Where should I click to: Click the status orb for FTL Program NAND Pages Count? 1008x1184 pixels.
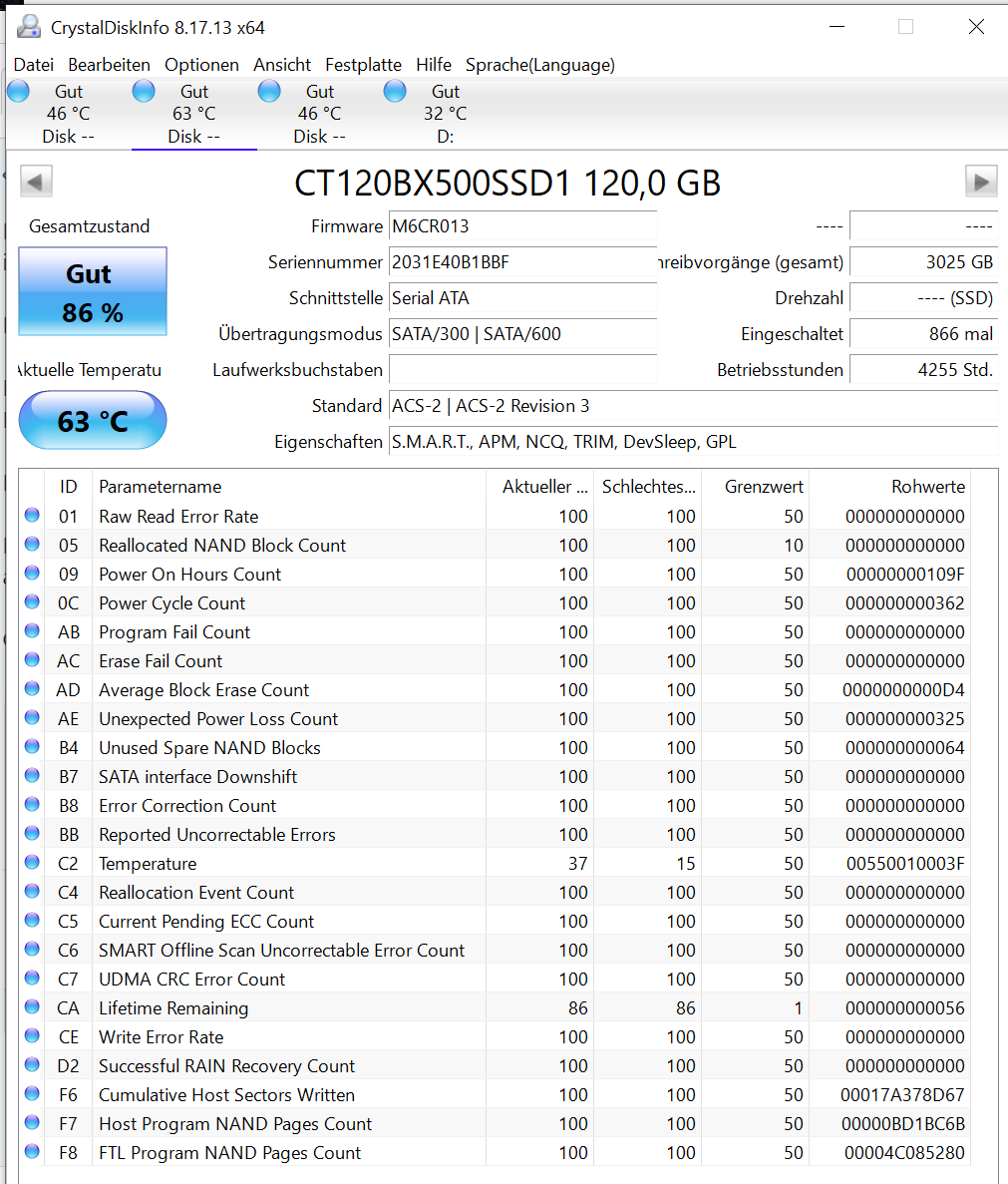pyautogui.click(x=32, y=1151)
